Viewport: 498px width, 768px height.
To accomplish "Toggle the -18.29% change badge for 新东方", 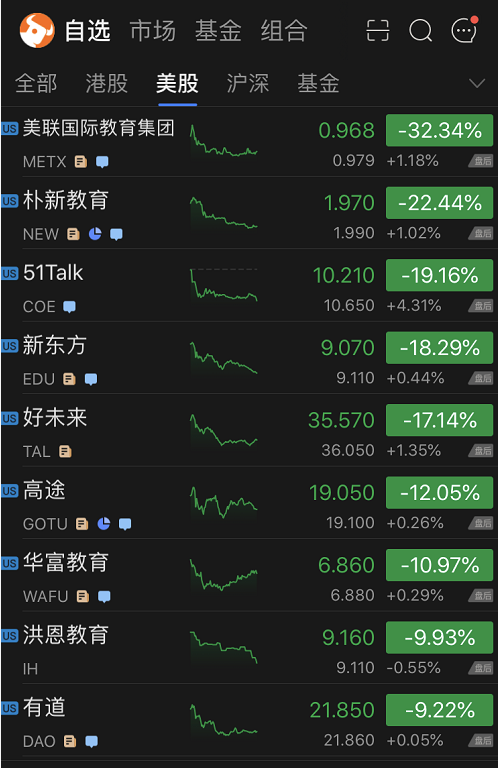I will (x=439, y=348).
